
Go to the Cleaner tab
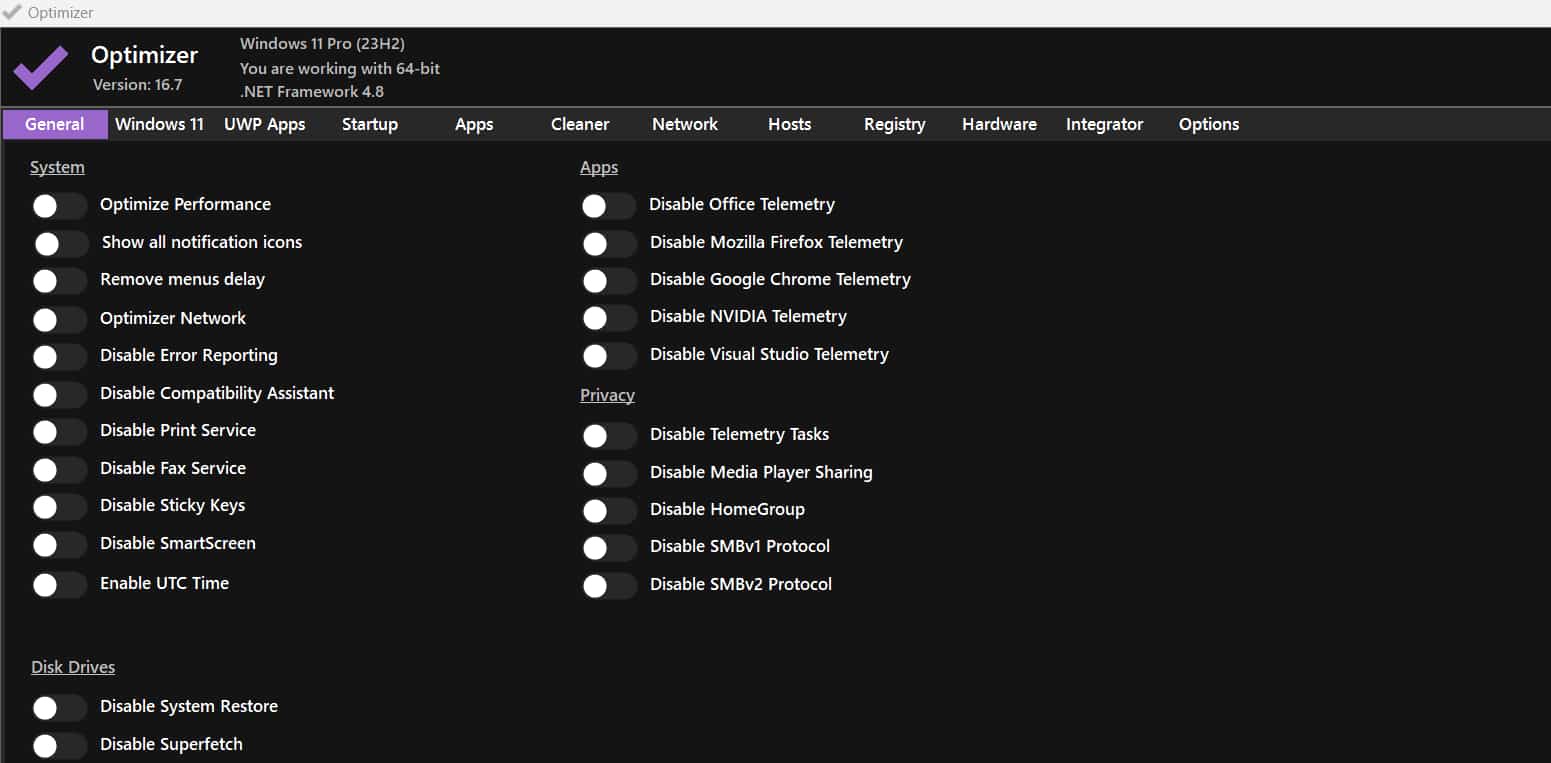(x=579, y=124)
